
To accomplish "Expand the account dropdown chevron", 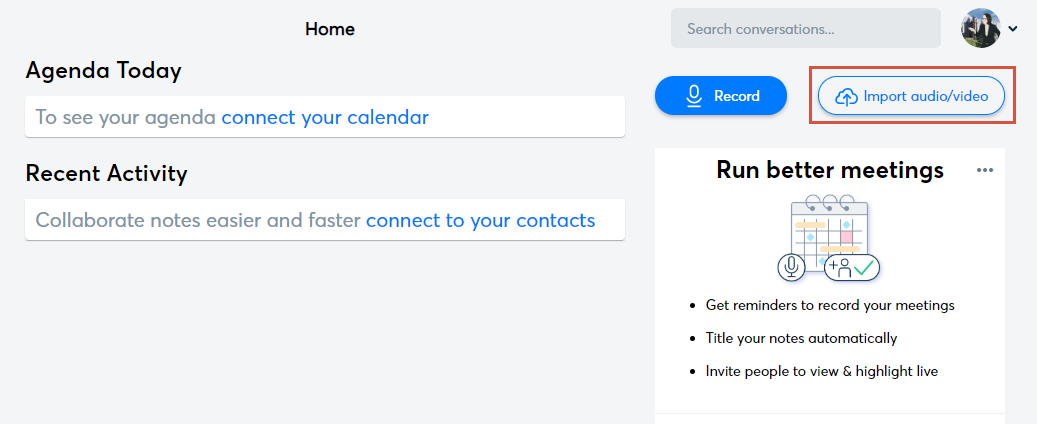I will coord(1013,29).
